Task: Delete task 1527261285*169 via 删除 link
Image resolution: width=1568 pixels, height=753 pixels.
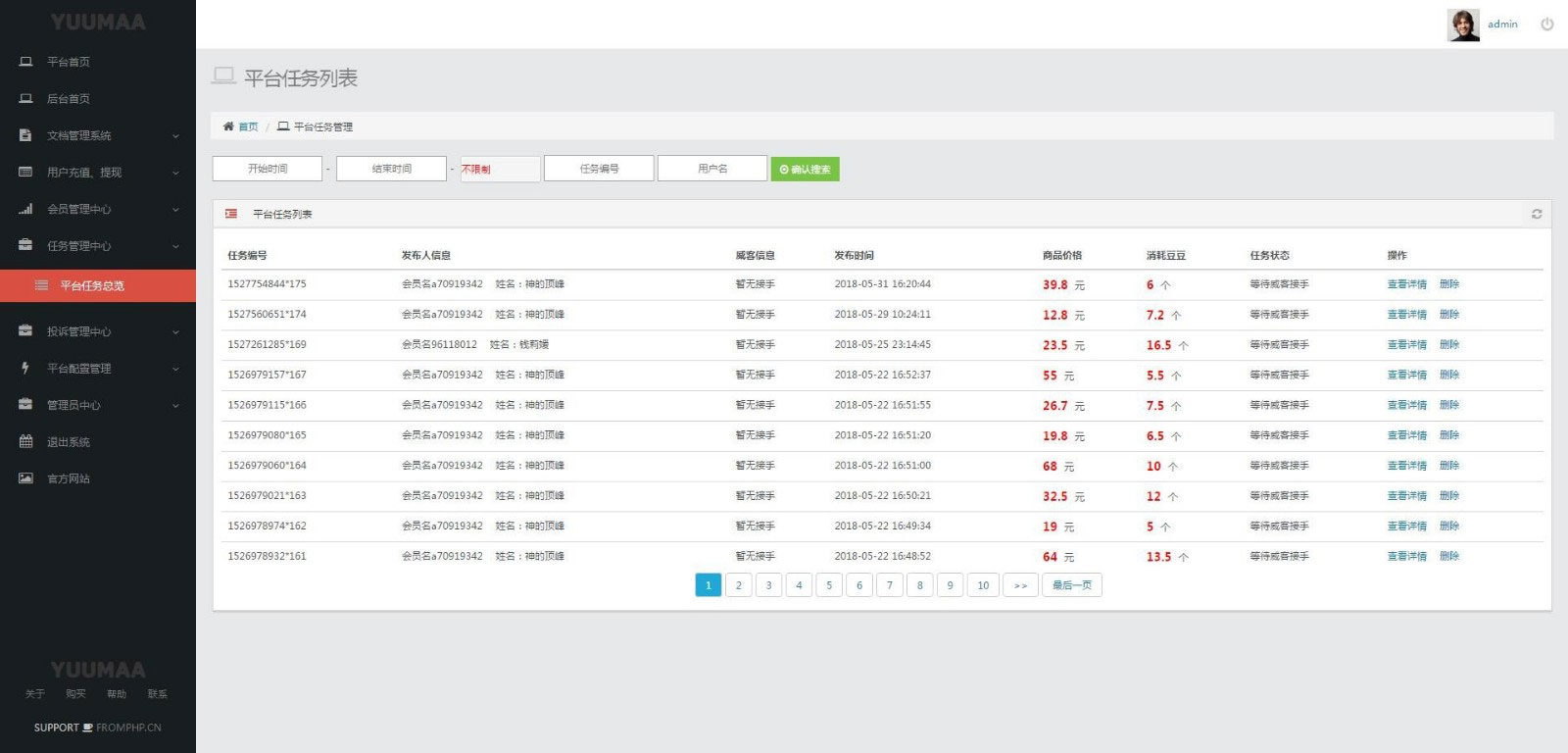Action: click(x=1448, y=345)
